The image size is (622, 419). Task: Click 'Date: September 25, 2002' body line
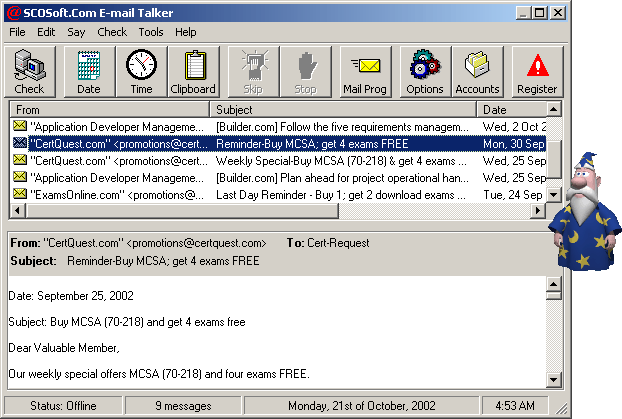click(71, 296)
